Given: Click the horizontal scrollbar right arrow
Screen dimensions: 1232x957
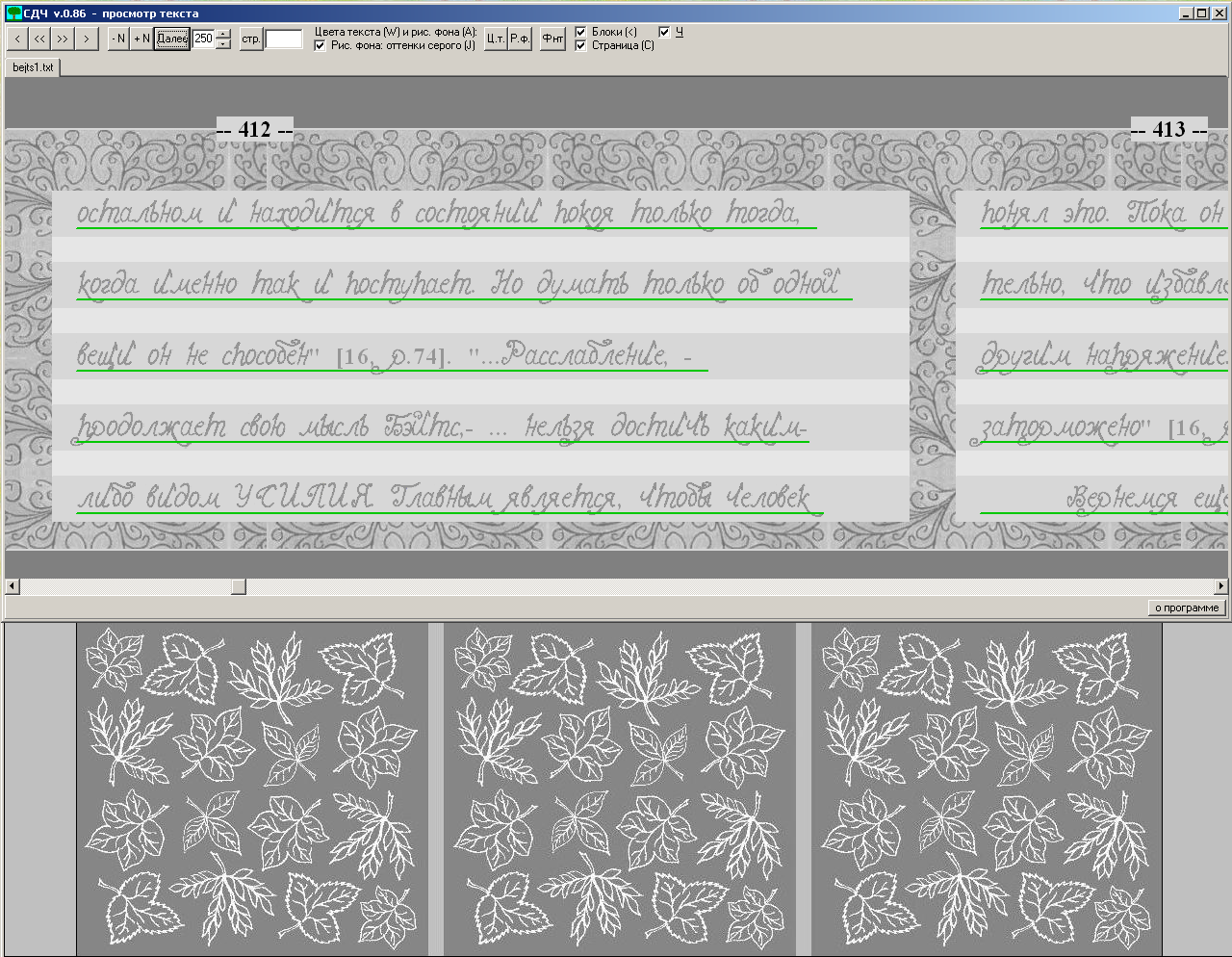Looking at the screenshot, I should [x=1222, y=586].
